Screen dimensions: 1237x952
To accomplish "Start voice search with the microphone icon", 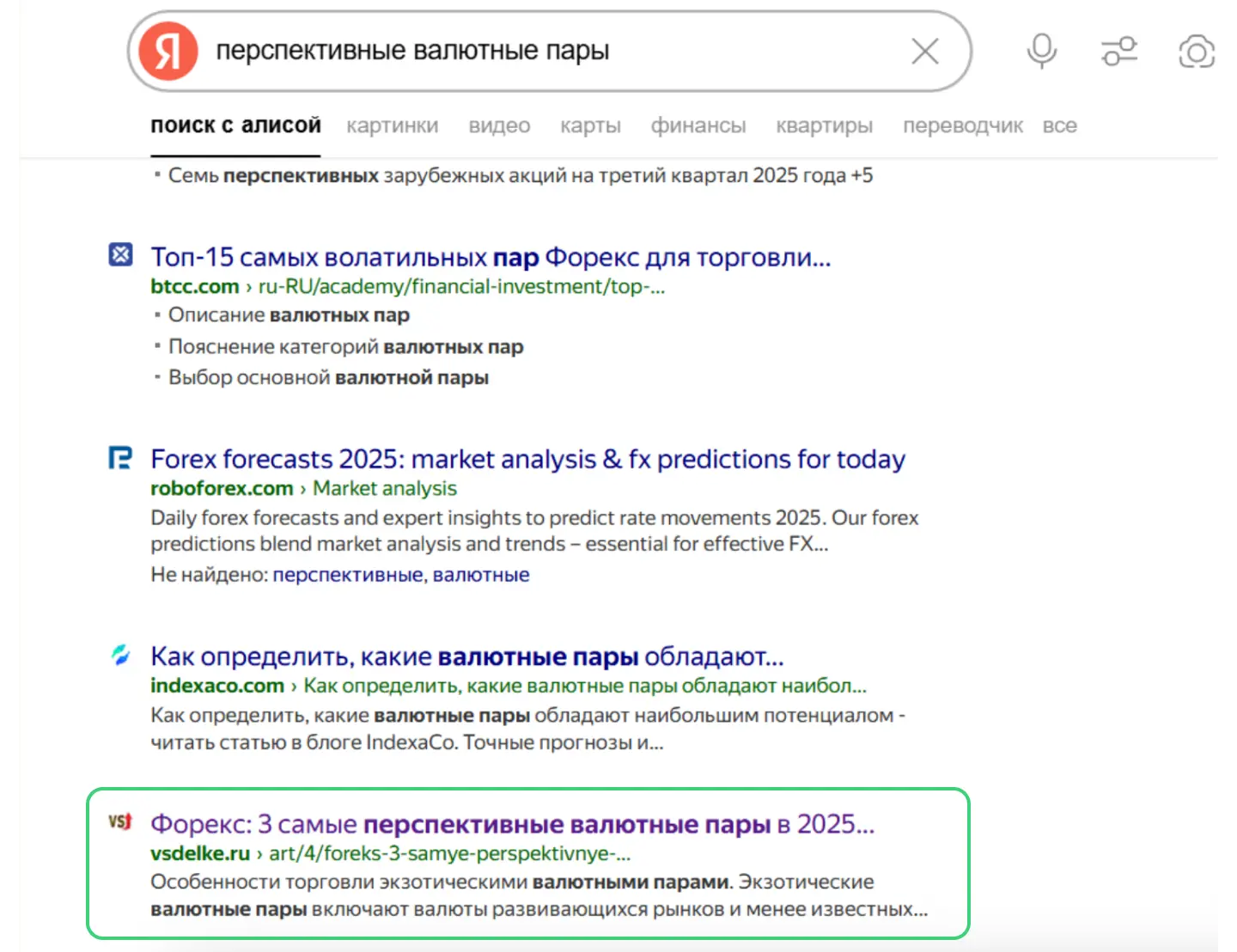I will coord(1042,52).
